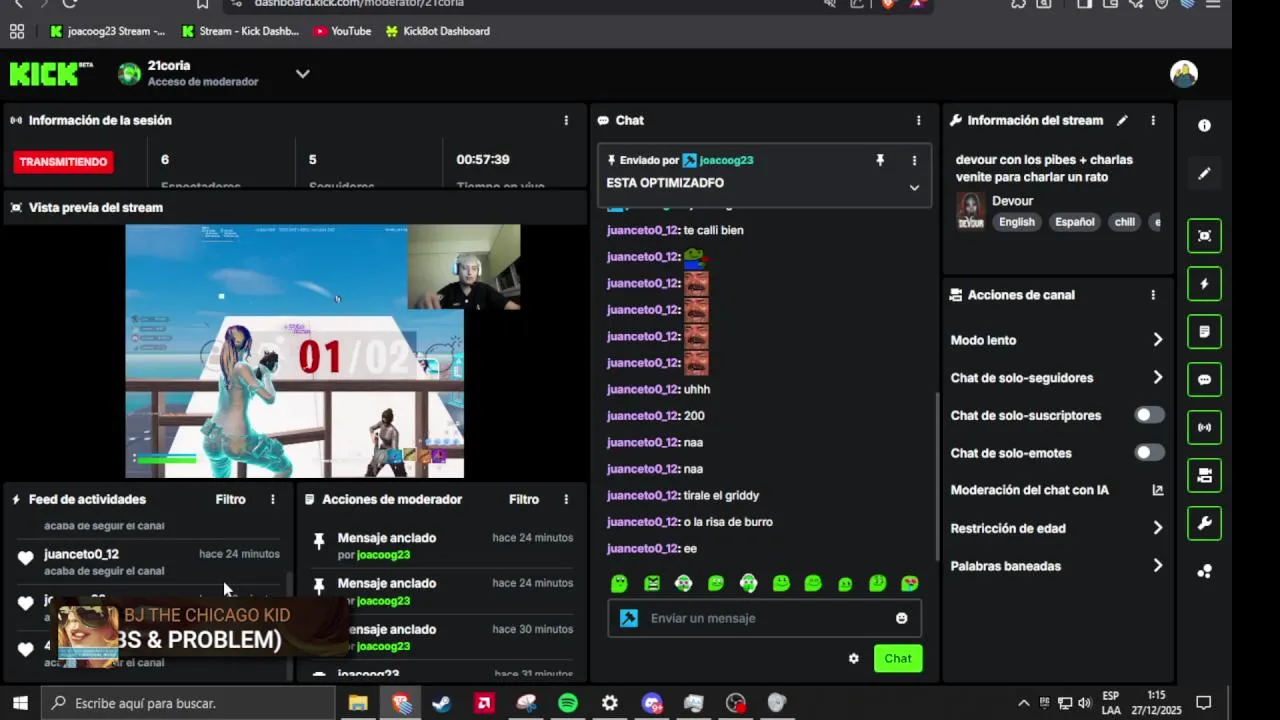
Task: Click the three-dots cluster icon in sidebar
Action: (x=1204, y=571)
